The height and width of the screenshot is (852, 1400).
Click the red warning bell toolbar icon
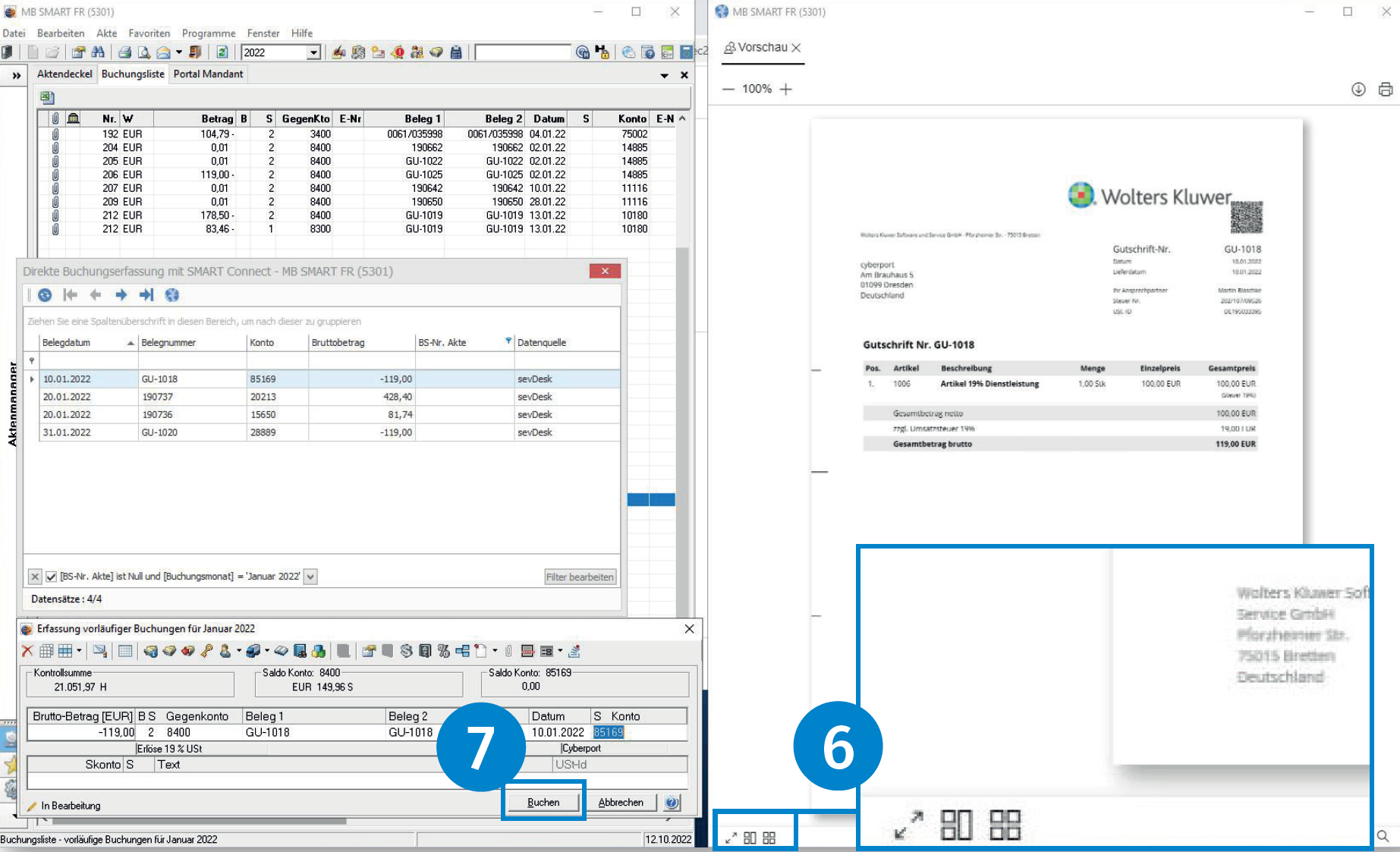tap(397, 52)
